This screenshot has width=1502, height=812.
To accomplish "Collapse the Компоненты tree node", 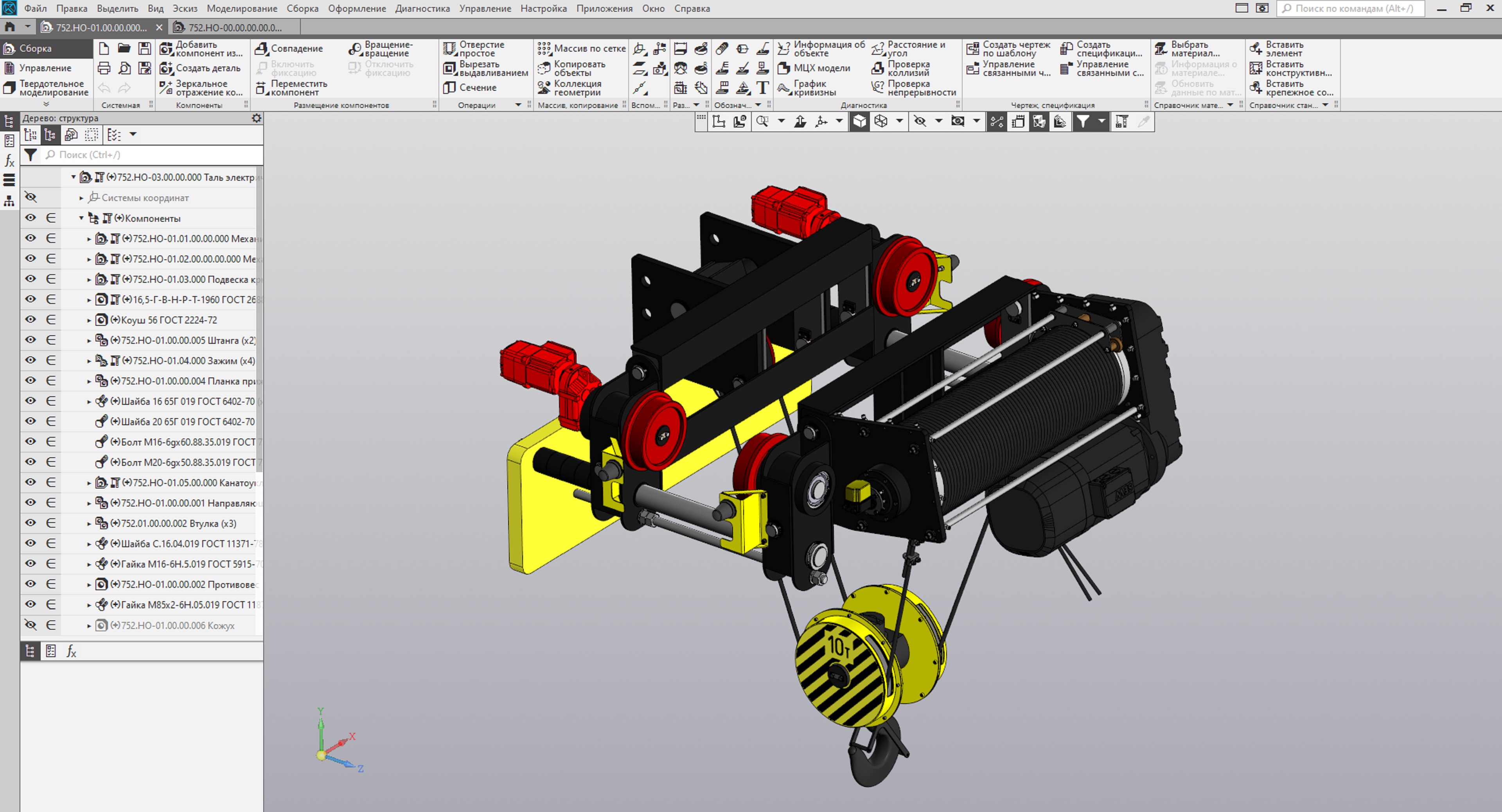I will click(82, 218).
